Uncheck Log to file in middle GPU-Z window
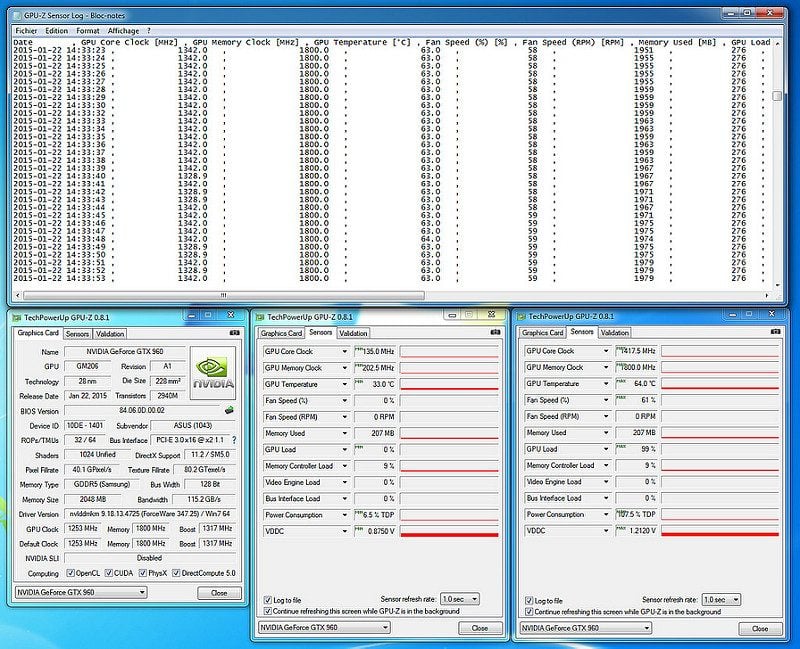 (x=267, y=600)
